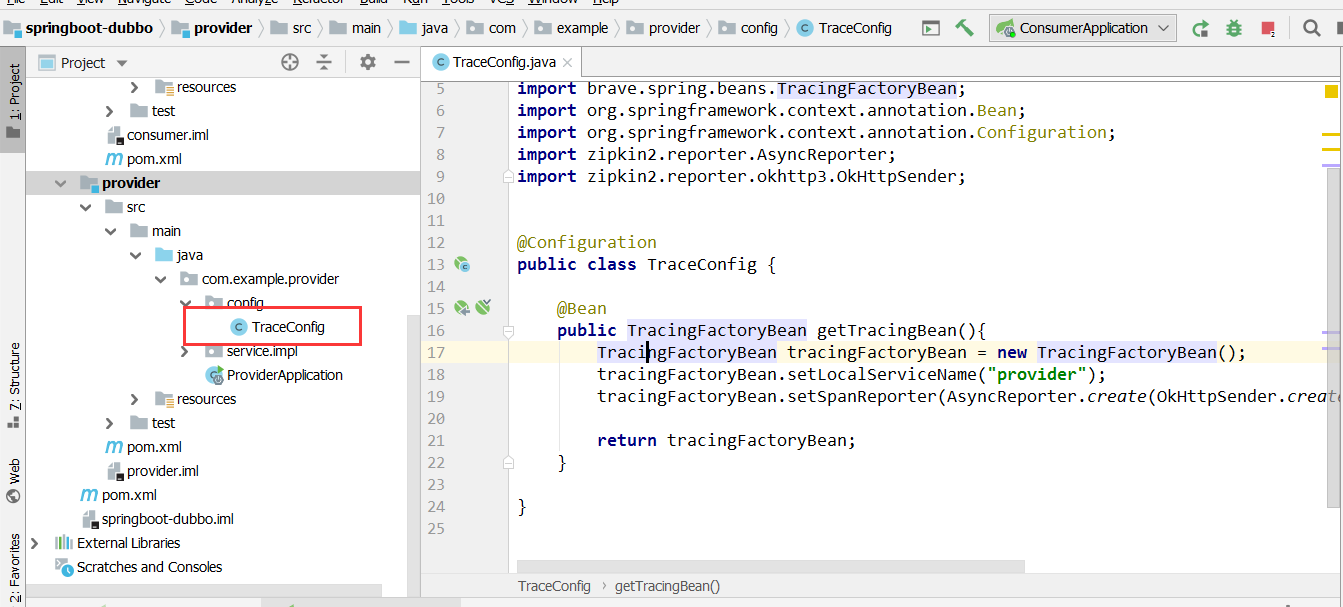Viewport: 1343px width, 607px height.
Task: Click the first gutter icon on line 15
Action: (462, 308)
